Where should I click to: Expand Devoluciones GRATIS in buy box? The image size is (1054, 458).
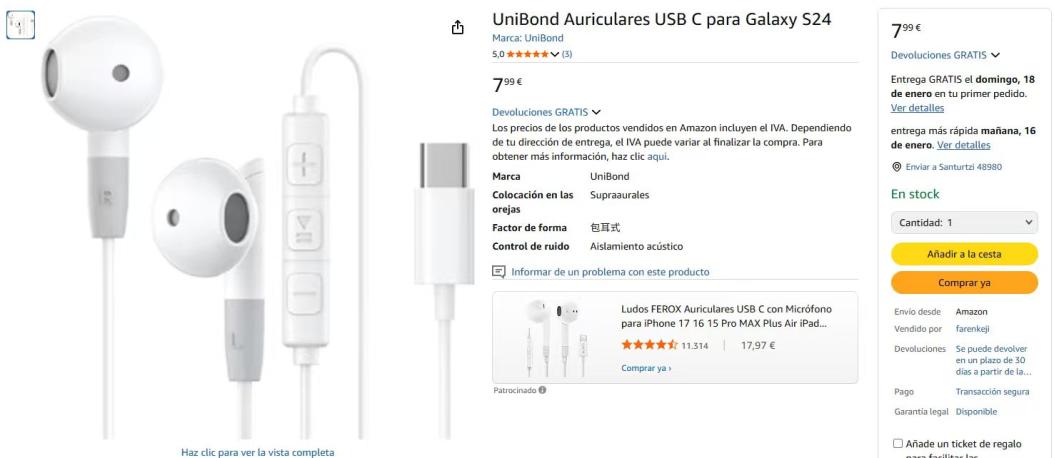point(945,55)
